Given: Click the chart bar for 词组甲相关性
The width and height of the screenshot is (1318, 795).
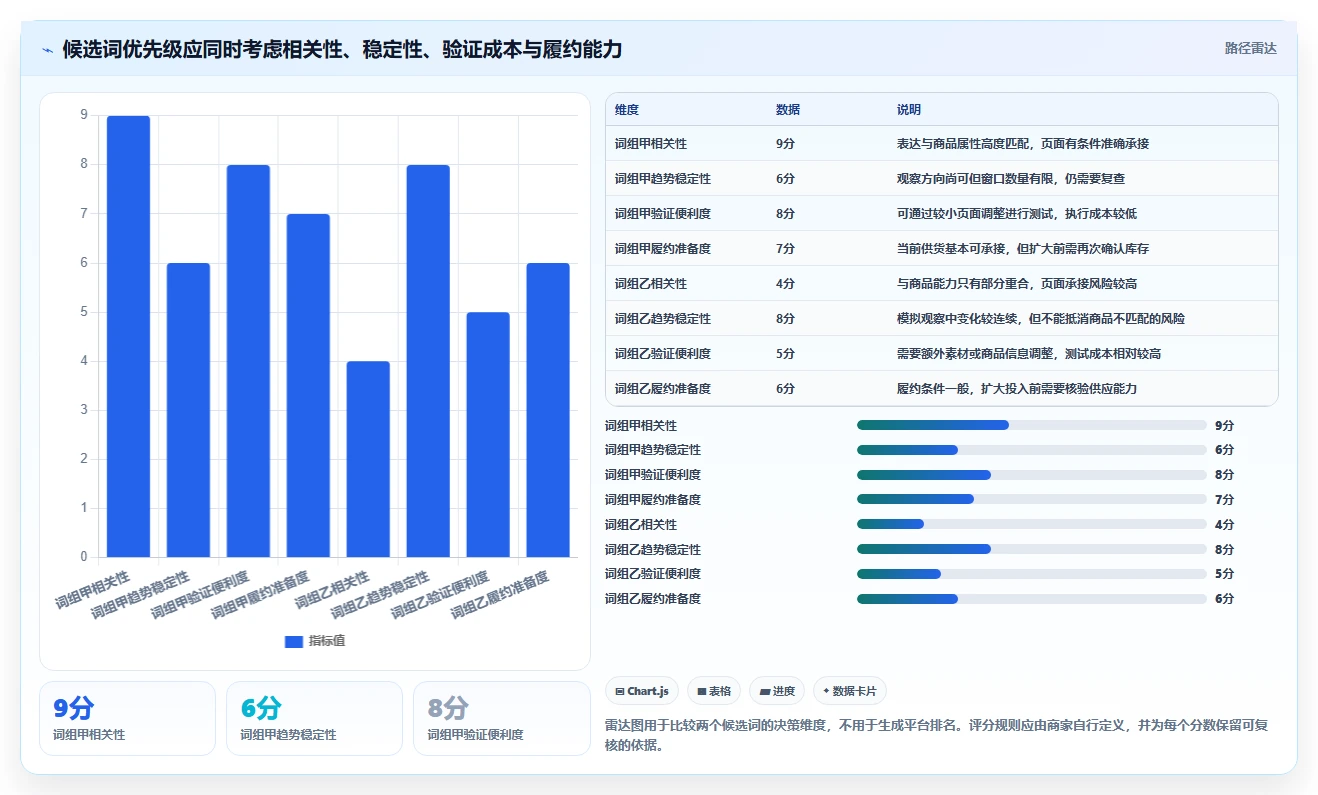Looking at the screenshot, I should click(128, 336).
